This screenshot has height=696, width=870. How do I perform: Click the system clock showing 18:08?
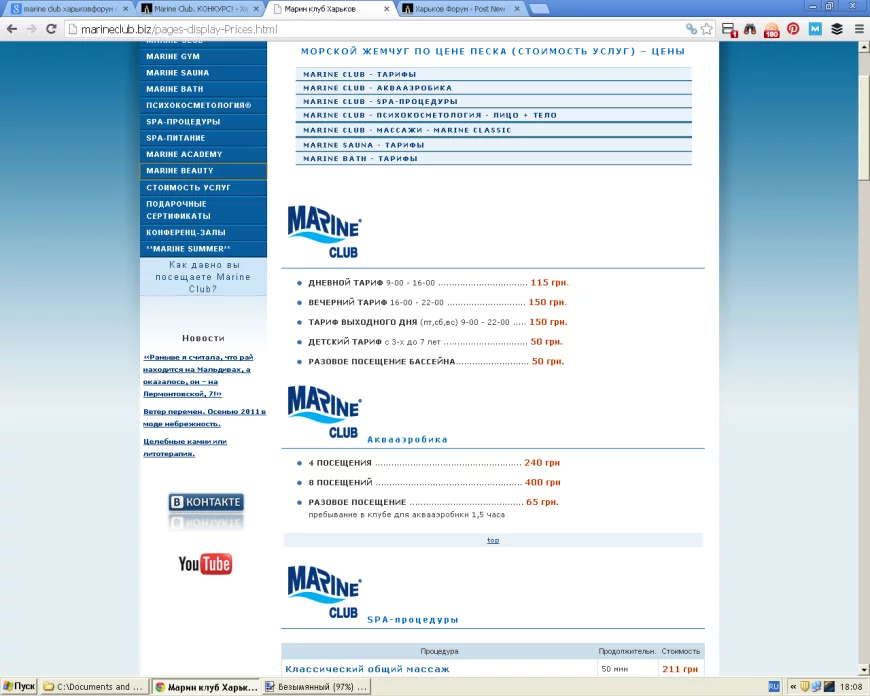(x=851, y=687)
